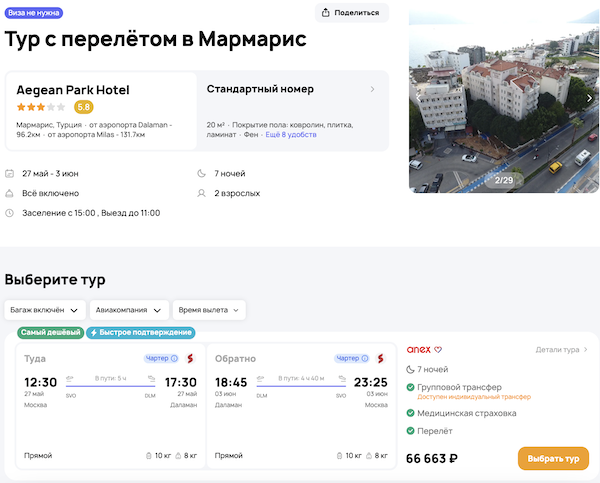Open Детали тура link
This screenshot has width=600, height=483.
pos(562,350)
